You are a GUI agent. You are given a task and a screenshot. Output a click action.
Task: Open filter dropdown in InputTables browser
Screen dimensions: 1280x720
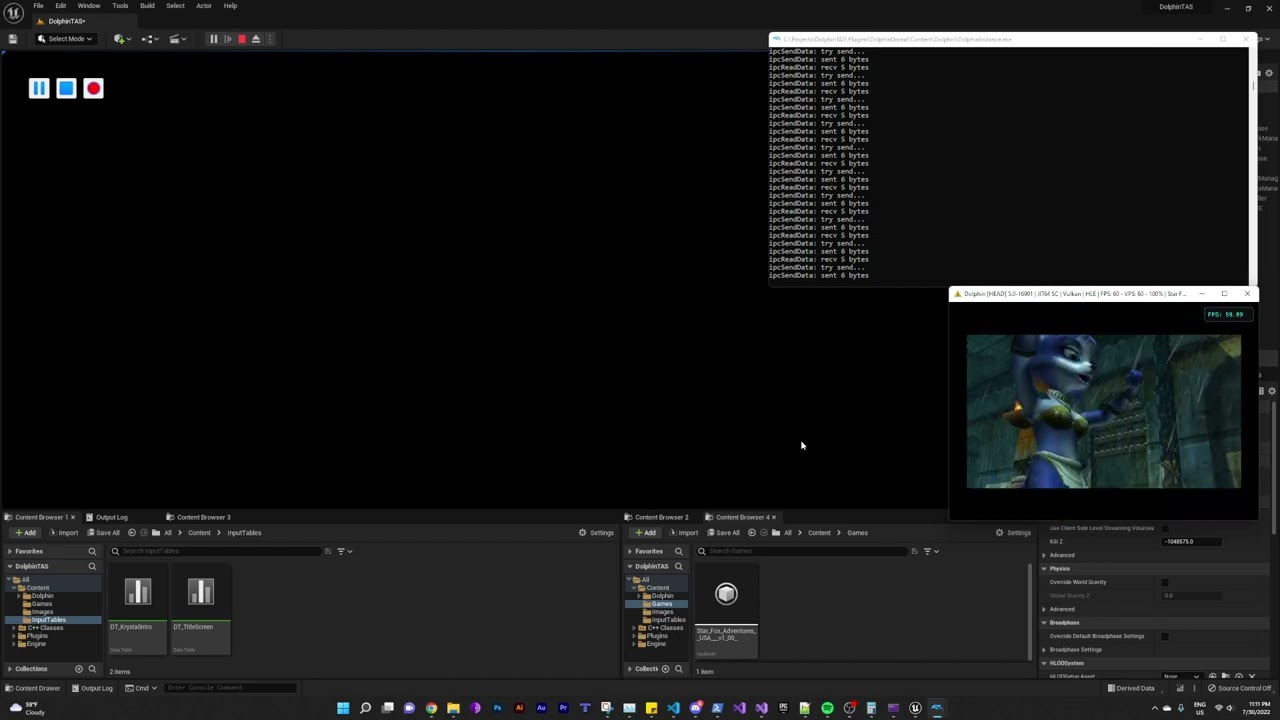pyautogui.click(x=344, y=551)
